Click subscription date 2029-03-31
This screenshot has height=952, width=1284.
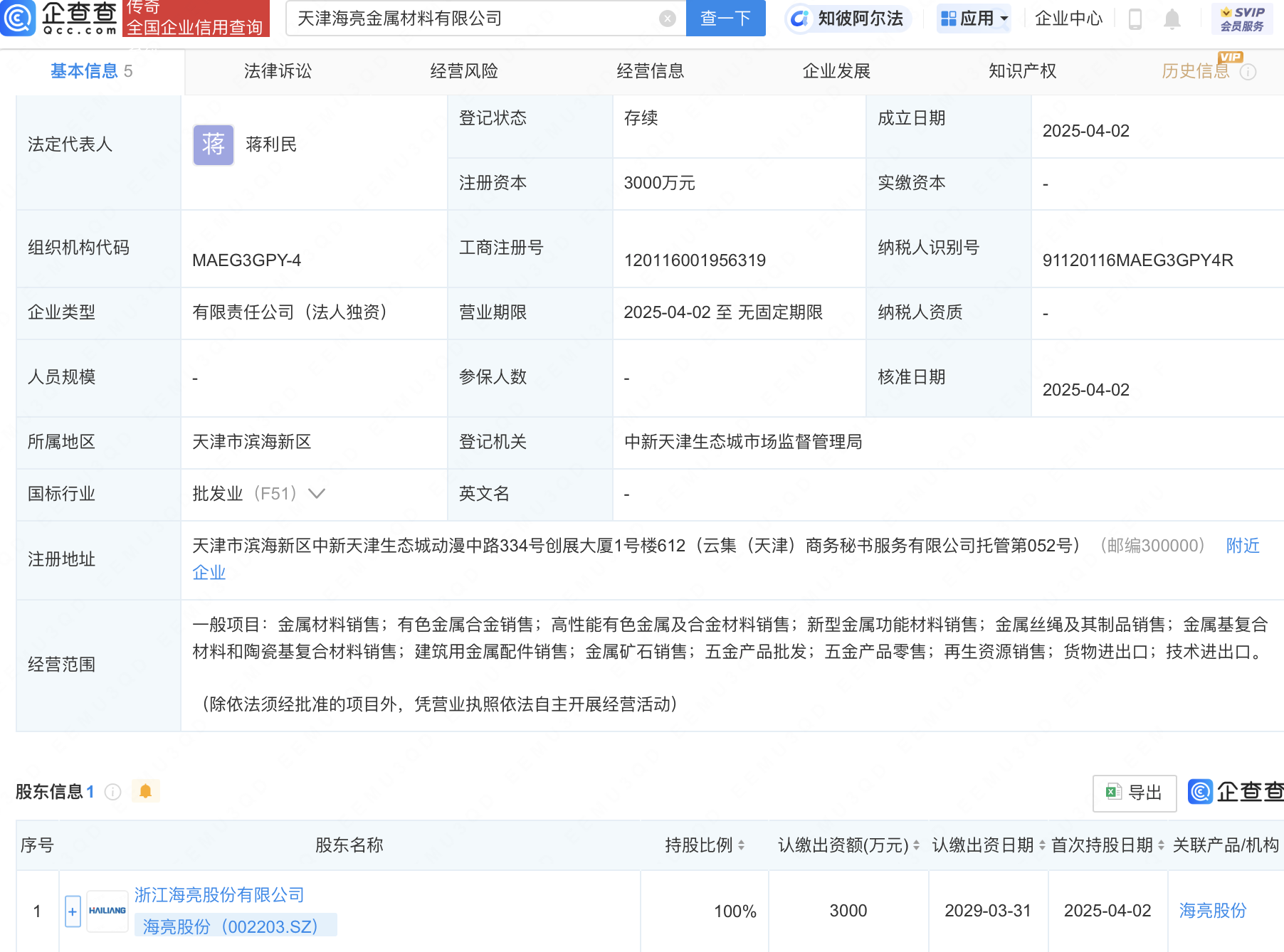988,911
